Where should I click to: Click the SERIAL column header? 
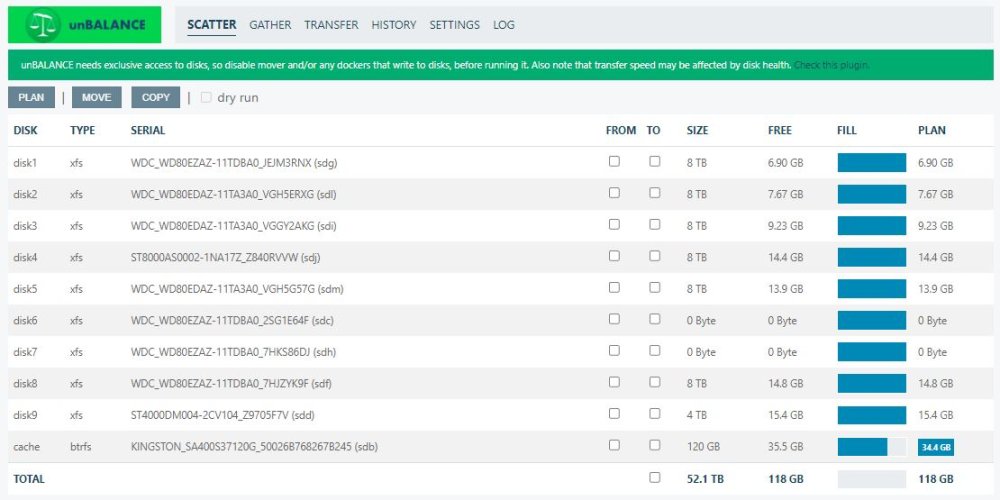148,130
